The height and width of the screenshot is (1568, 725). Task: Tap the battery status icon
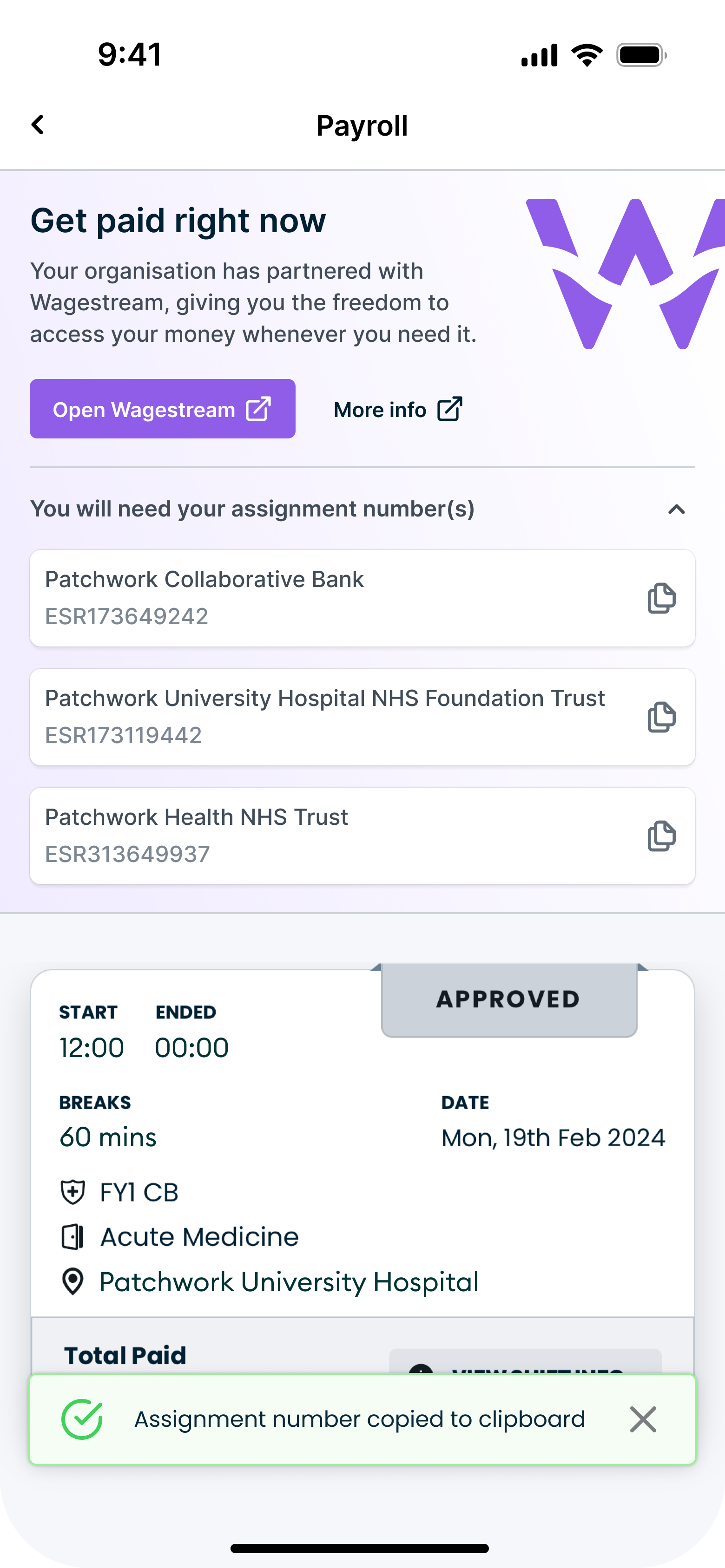[x=641, y=55]
